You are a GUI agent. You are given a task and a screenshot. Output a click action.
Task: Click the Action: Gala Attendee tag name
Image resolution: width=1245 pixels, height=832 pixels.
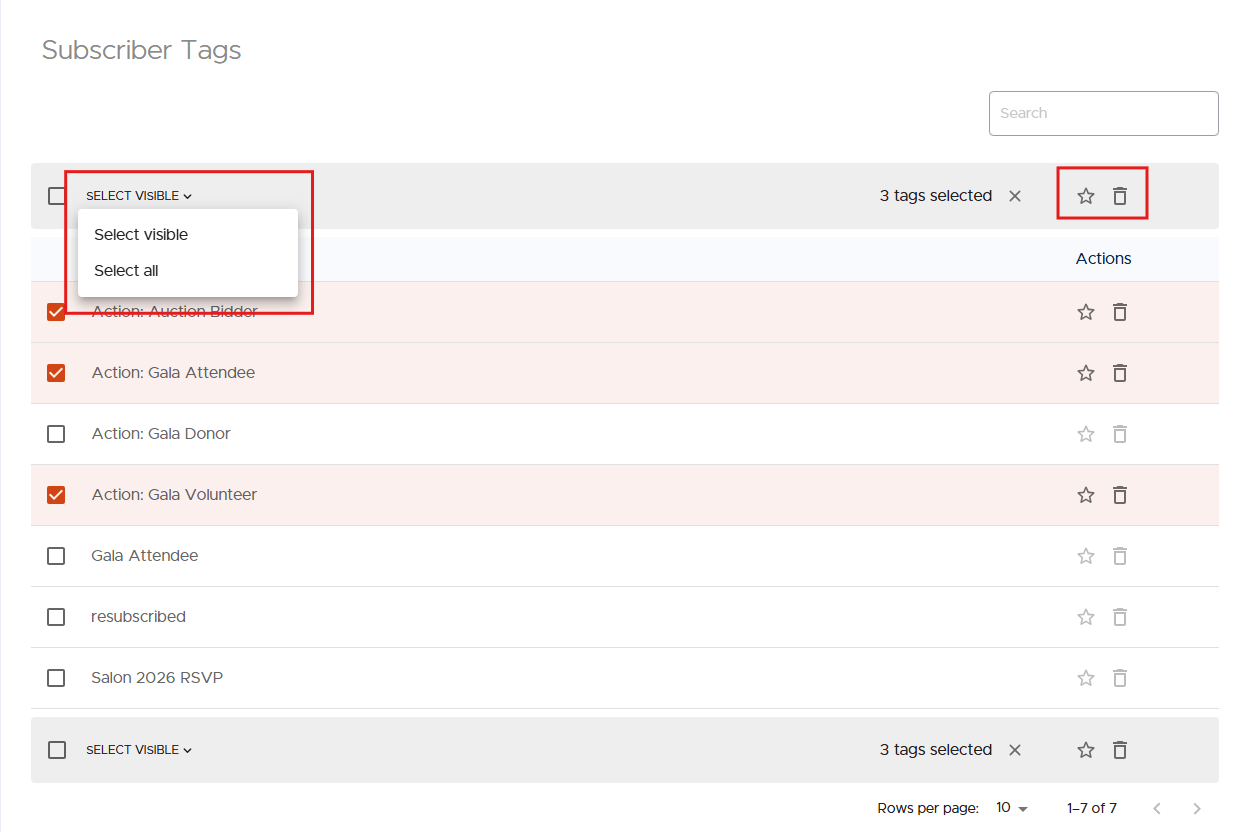[173, 373]
